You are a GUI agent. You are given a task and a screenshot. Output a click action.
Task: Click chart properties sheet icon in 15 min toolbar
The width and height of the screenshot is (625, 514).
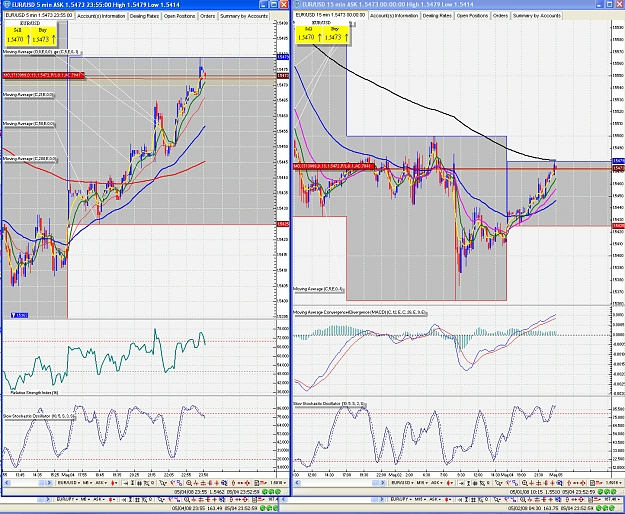point(592,483)
